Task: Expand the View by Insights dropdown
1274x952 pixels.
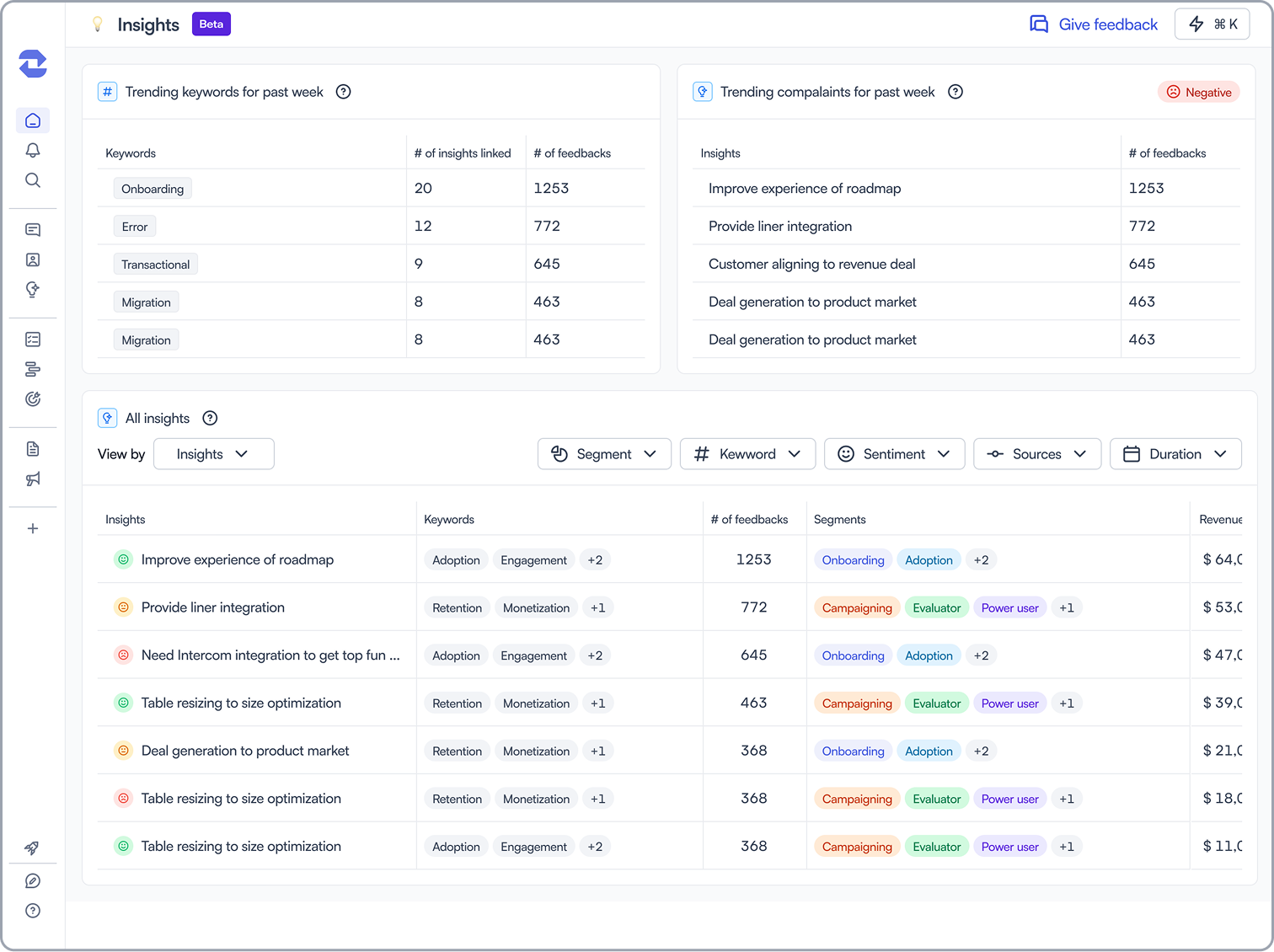Action: [x=214, y=454]
